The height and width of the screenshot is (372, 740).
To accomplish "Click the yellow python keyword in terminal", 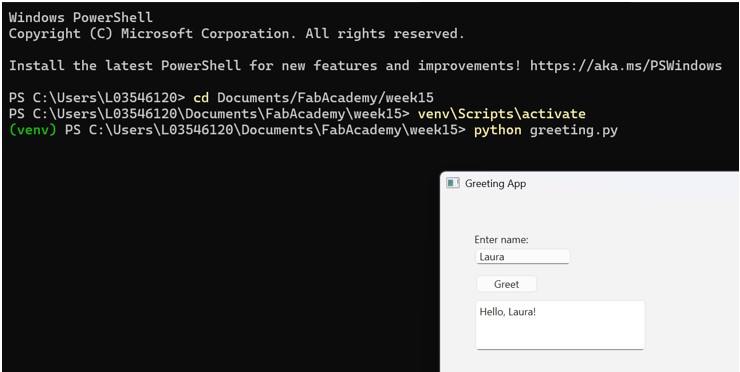I will tap(498, 130).
